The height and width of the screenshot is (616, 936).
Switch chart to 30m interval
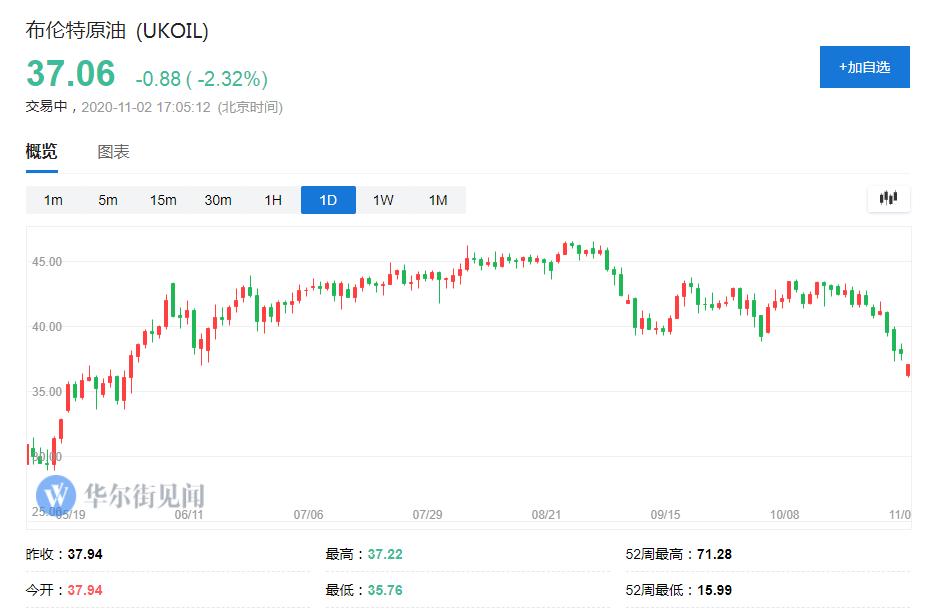[x=218, y=200]
